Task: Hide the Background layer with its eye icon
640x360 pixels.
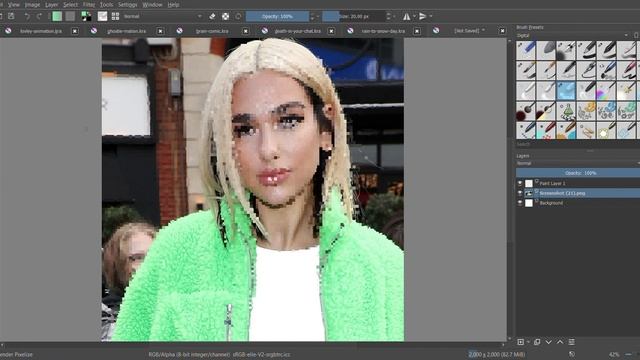Action: point(520,203)
